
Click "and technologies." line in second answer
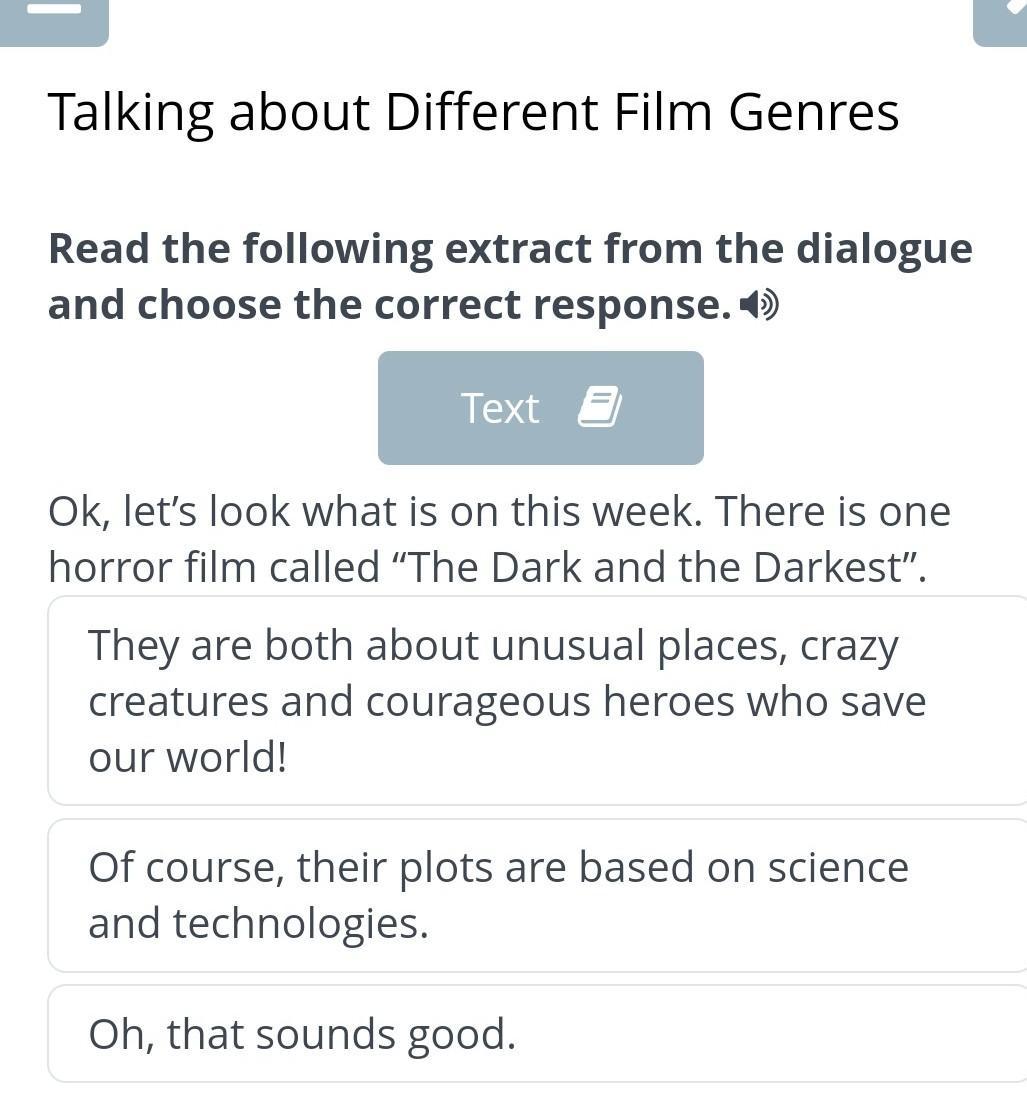[x=258, y=924]
